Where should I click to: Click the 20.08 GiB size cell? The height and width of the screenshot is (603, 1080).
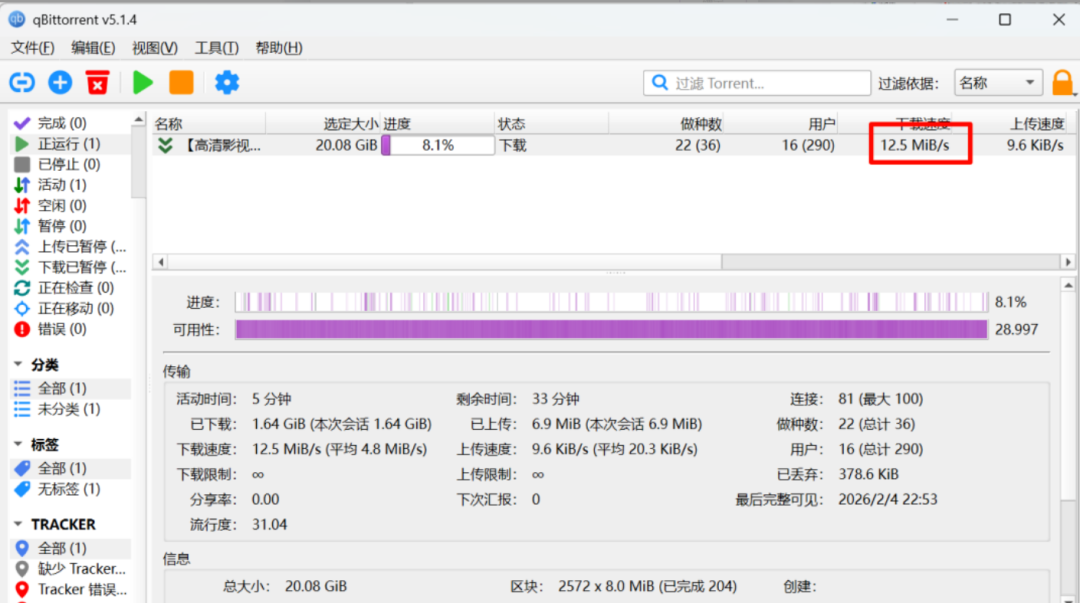tap(346, 145)
